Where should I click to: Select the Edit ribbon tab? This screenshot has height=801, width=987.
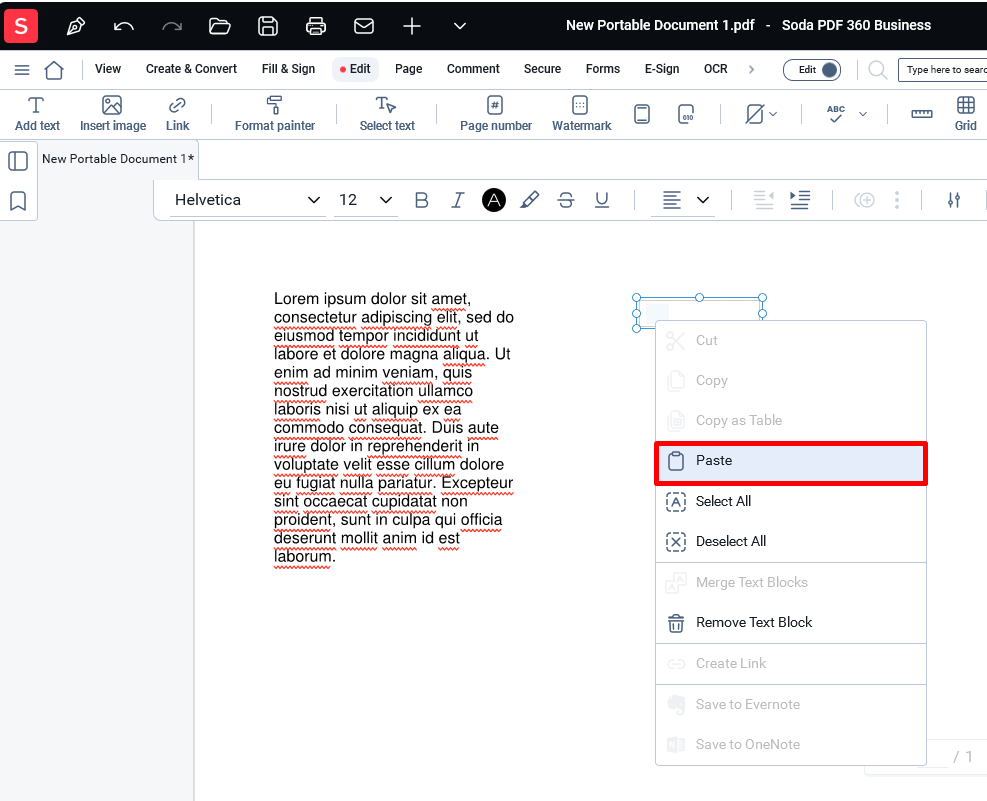pos(356,69)
